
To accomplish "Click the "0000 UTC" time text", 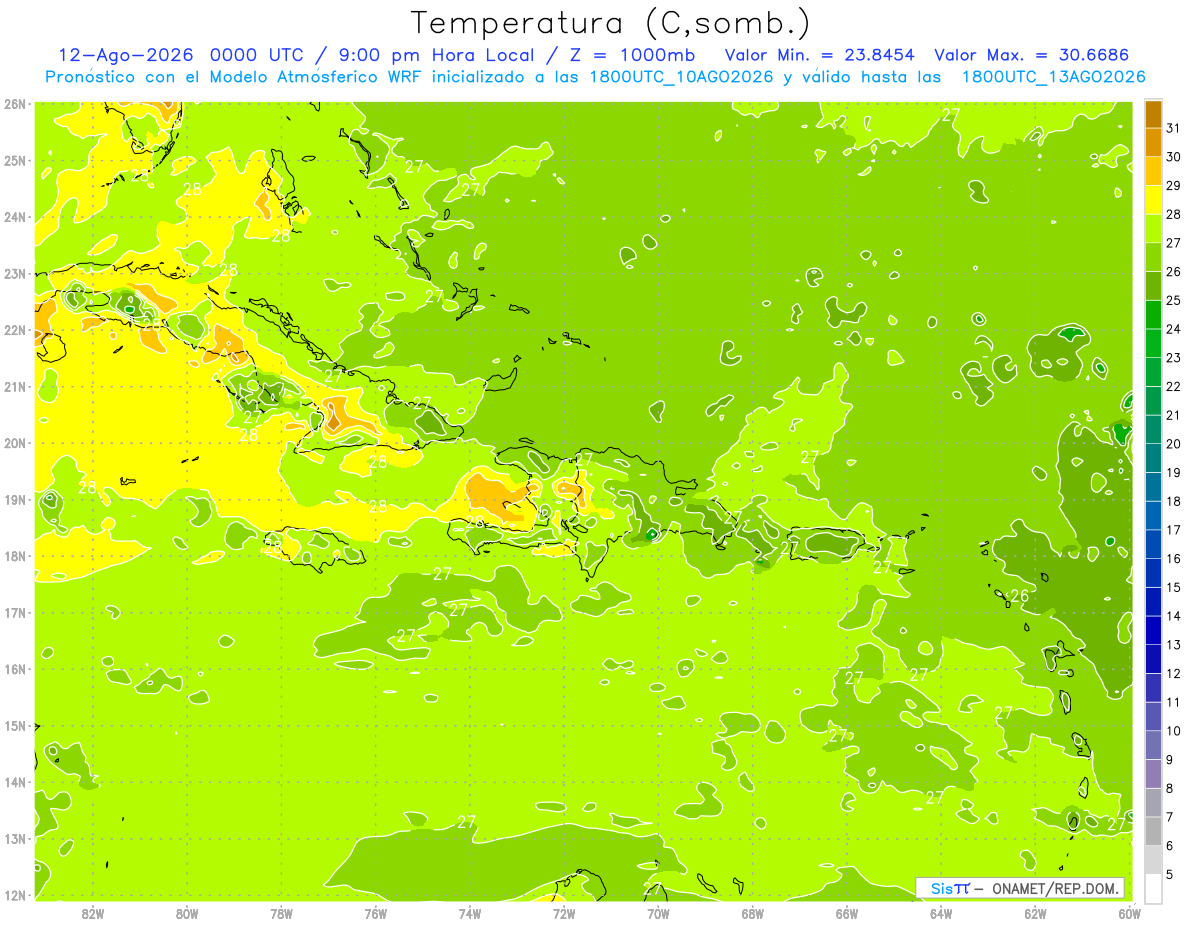I will (258, 55).
